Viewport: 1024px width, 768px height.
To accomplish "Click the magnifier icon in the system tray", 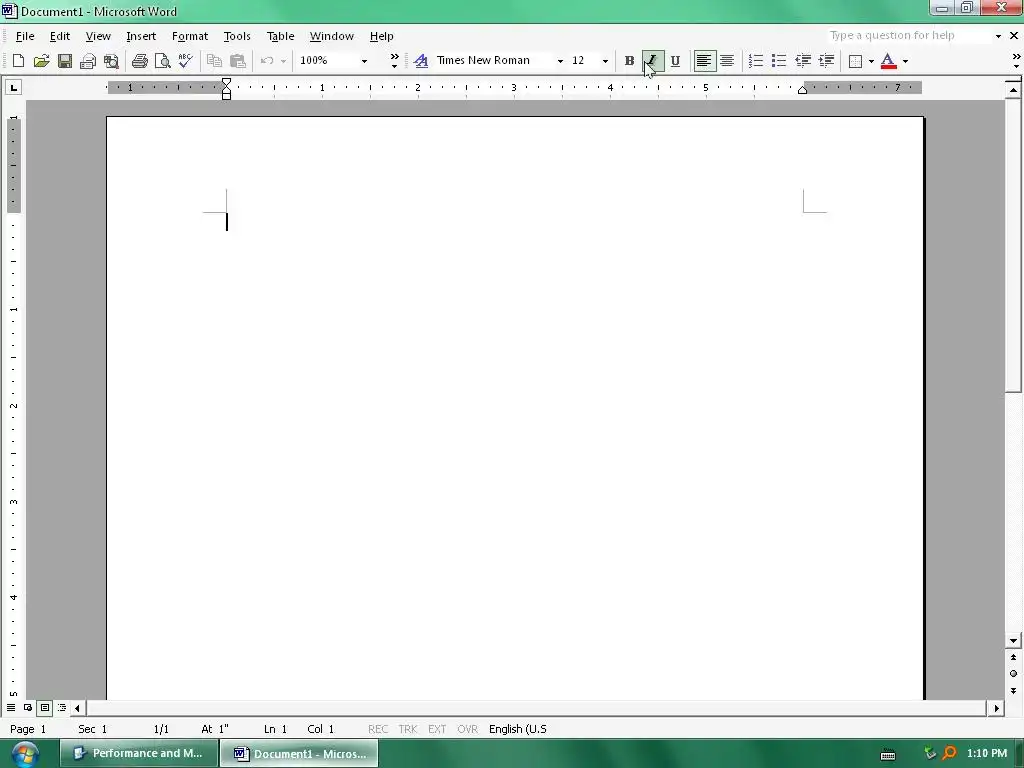I will [950, 753].
